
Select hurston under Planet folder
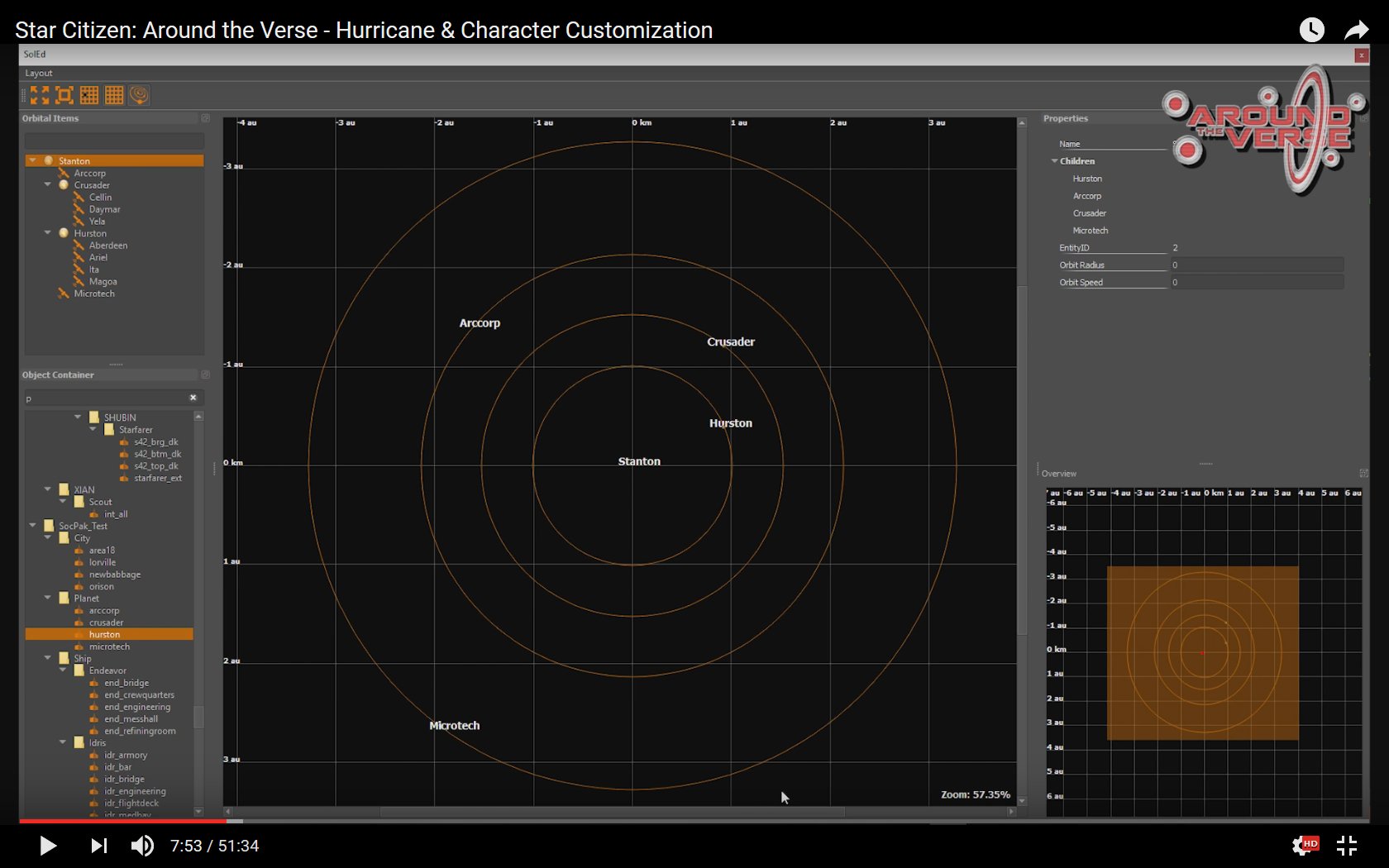coord(109,634)
